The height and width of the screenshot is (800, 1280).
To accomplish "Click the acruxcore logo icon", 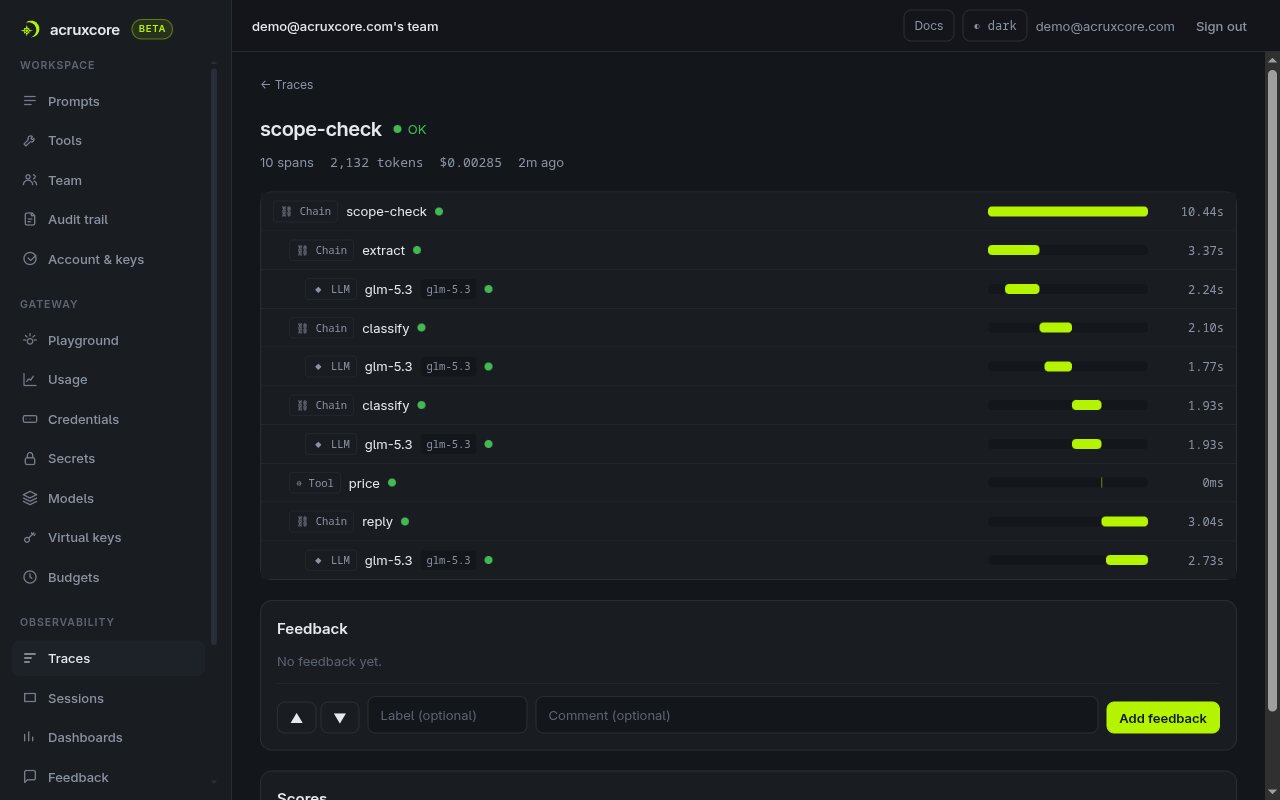I will click(x=31, y=29).
